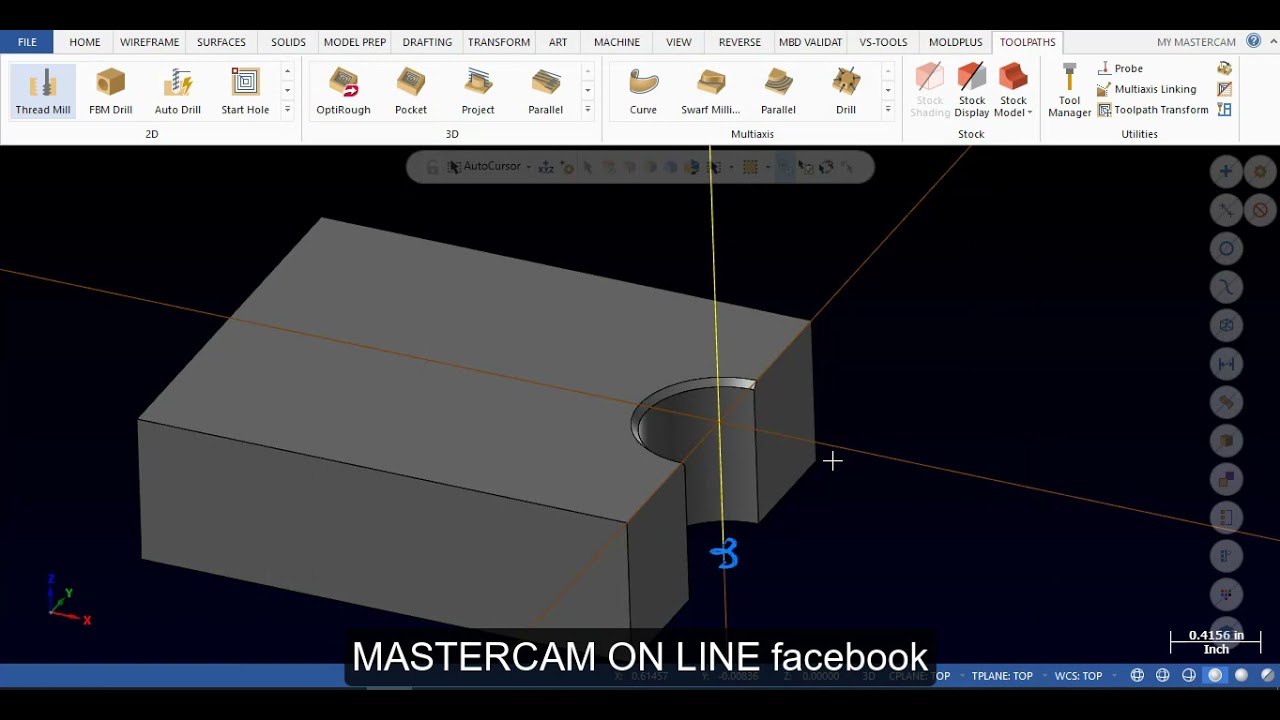This screenshot has width=1280, height=720.
Task: Click icon right of Toolpath Transform
Action: (1224, 110)
